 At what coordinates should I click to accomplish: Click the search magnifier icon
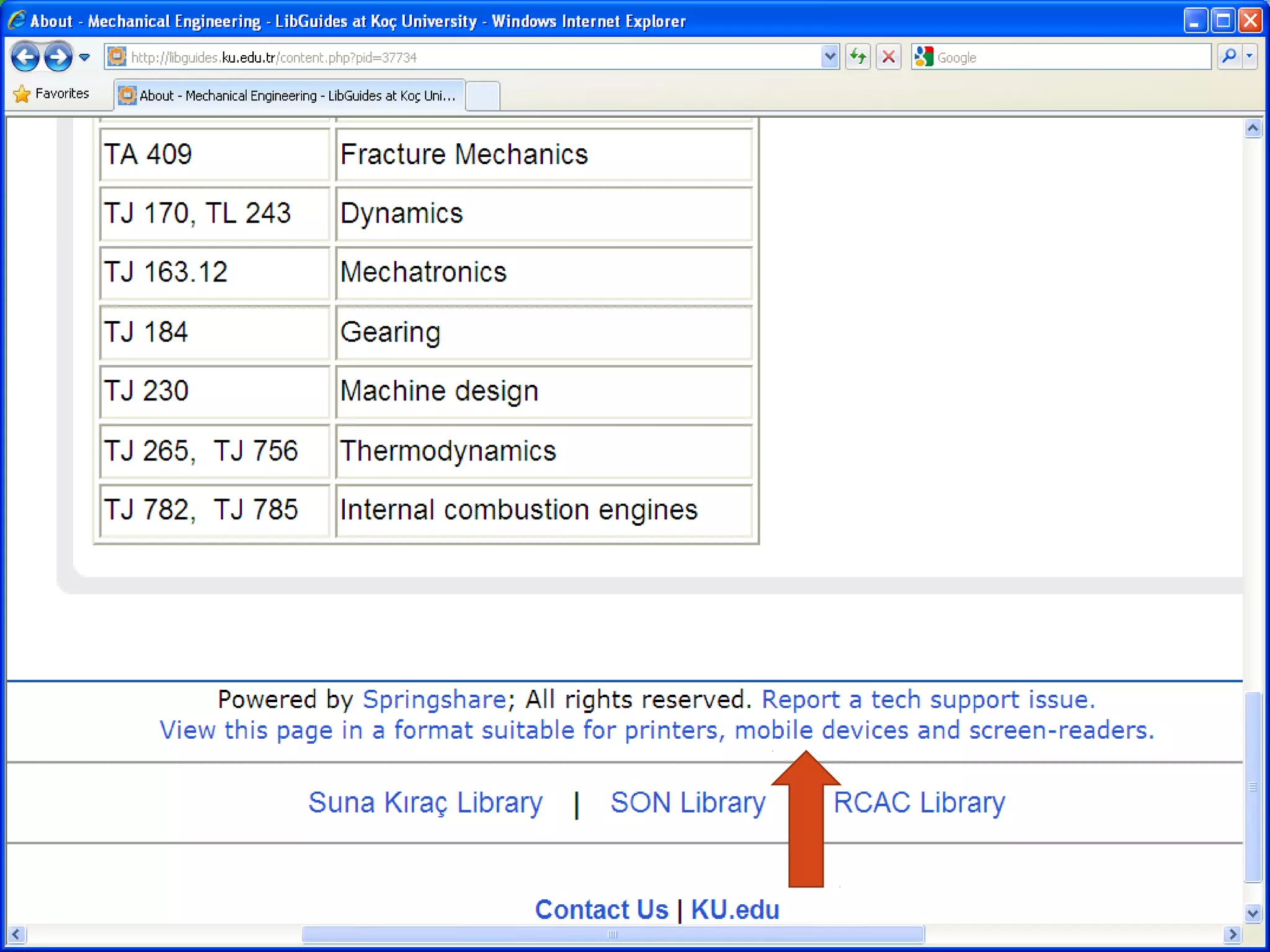point(1228,57)
